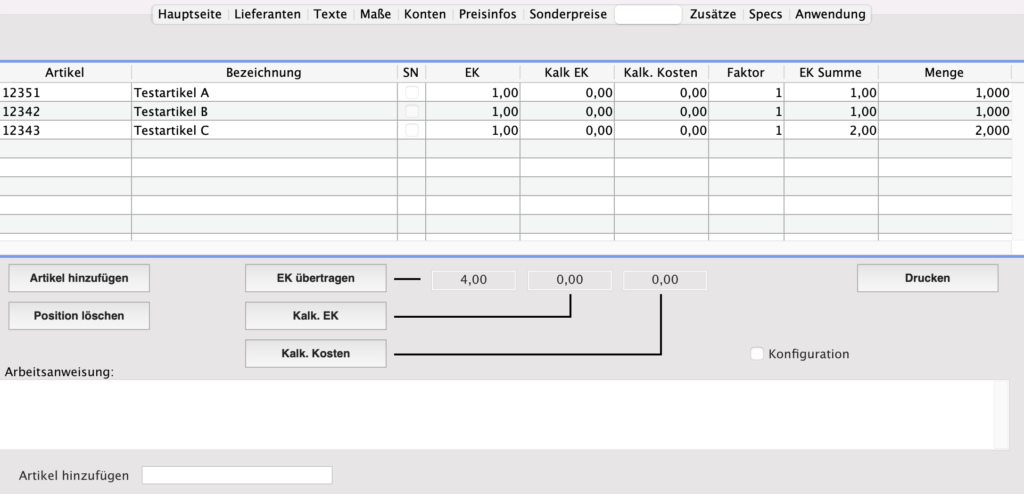Select article number 12342 cell
The height and width of the screenshot is (494, 1024).
click(65, 111)
